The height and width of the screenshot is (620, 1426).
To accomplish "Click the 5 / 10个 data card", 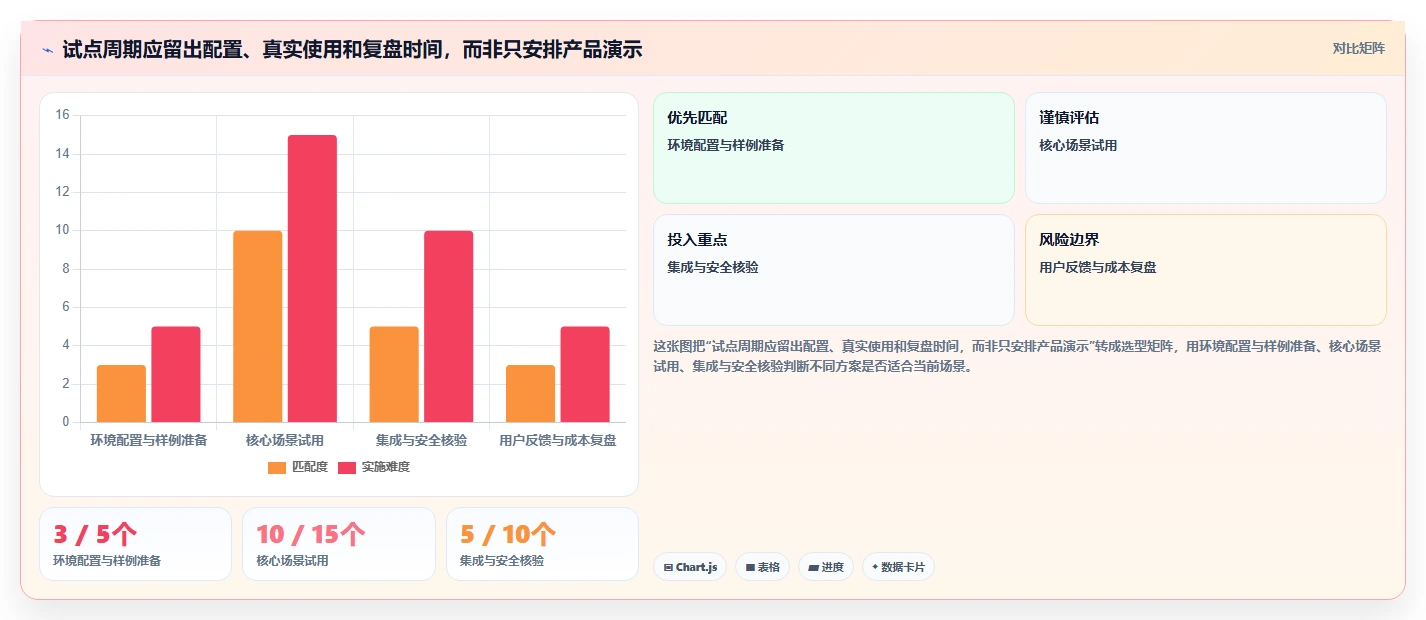I will tap(542, 544).
